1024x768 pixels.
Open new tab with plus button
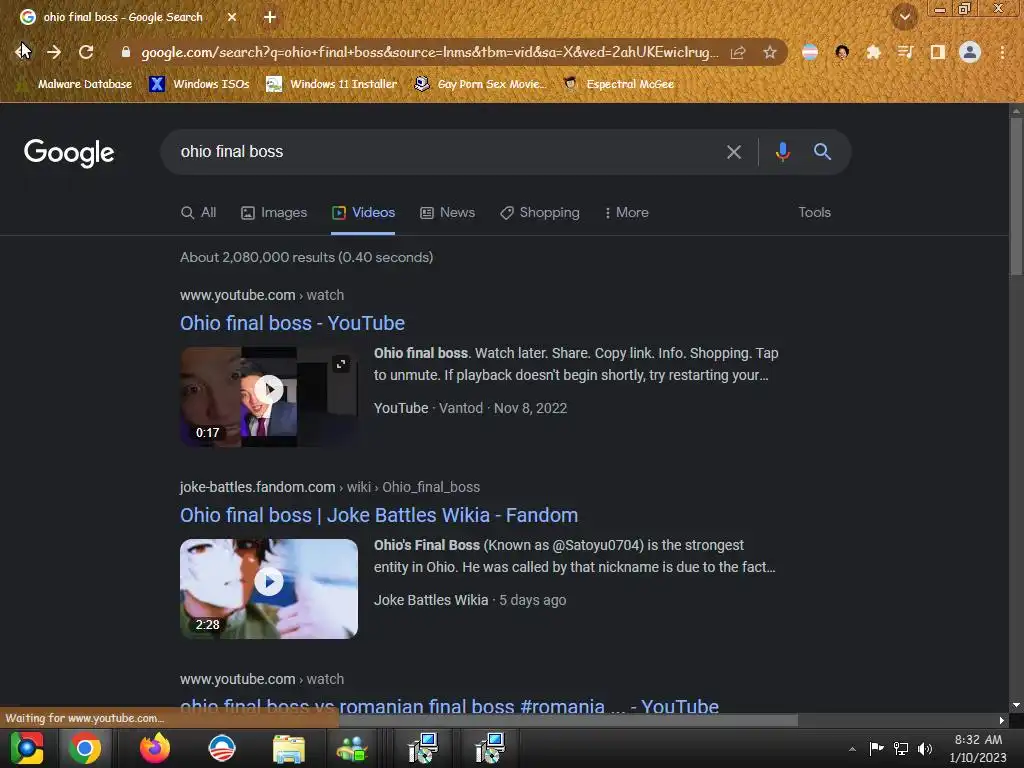point(270,17)
